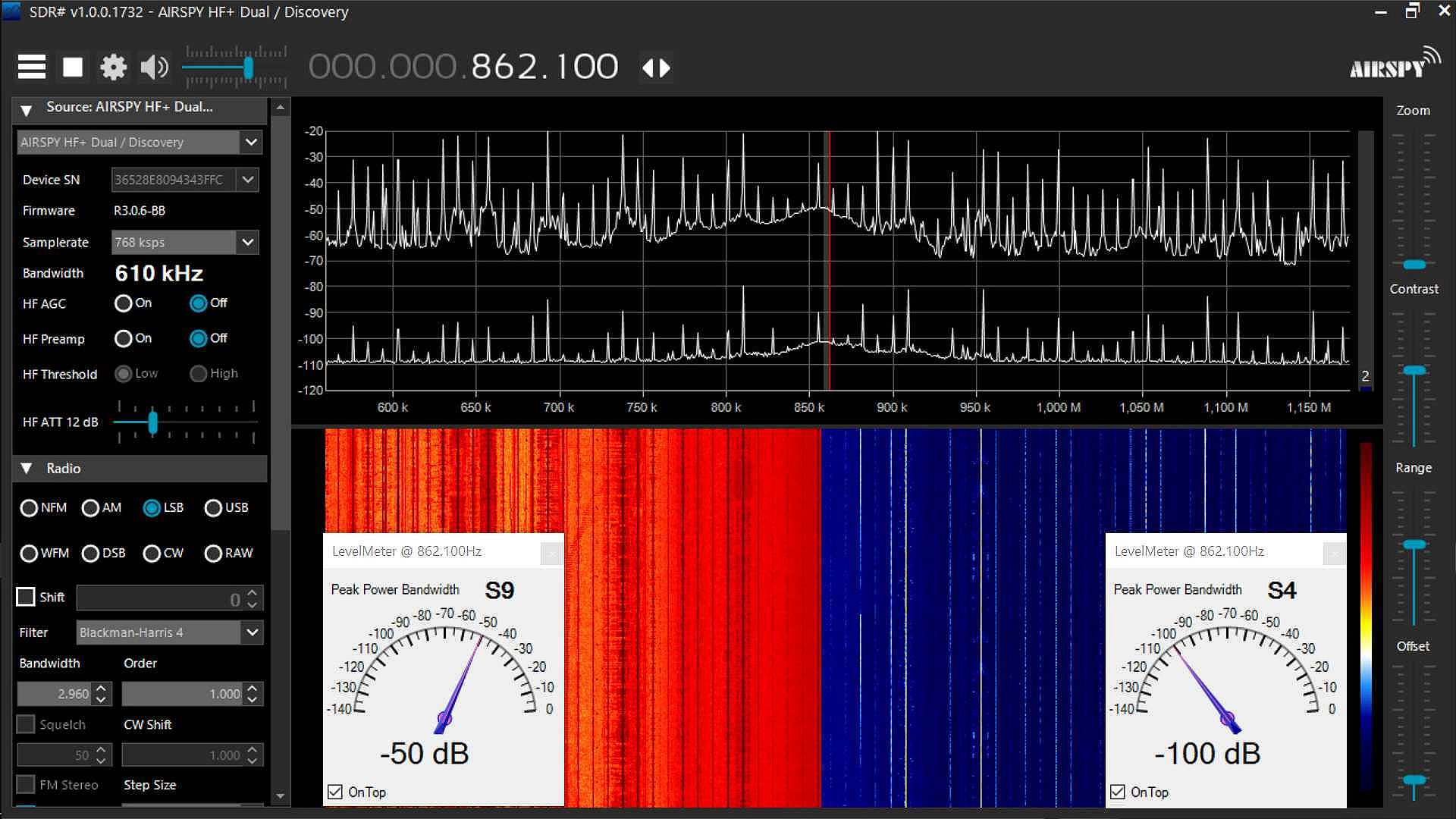Enable the Shift checkbox

coord(26,597)
